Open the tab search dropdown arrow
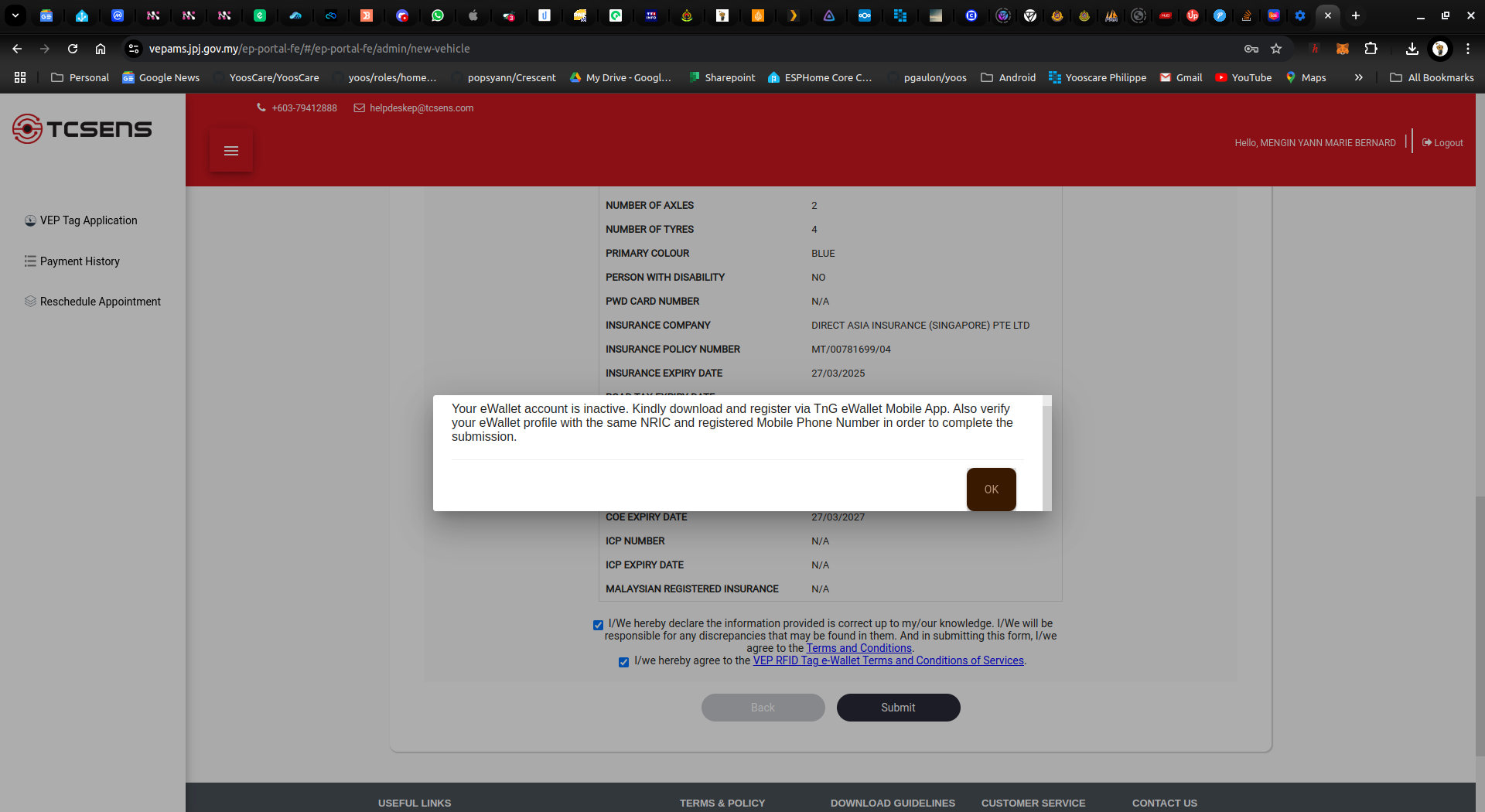1485x812 pixels. (x=15, y=15)
